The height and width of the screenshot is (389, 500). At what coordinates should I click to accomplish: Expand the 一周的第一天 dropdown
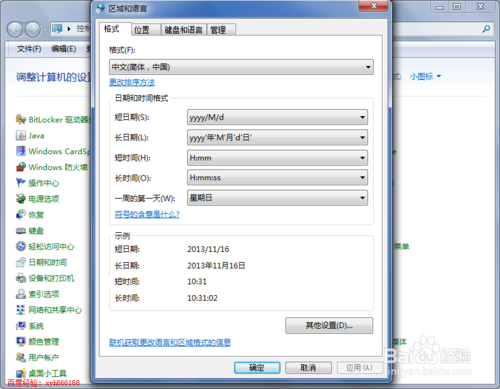(277, 198)
